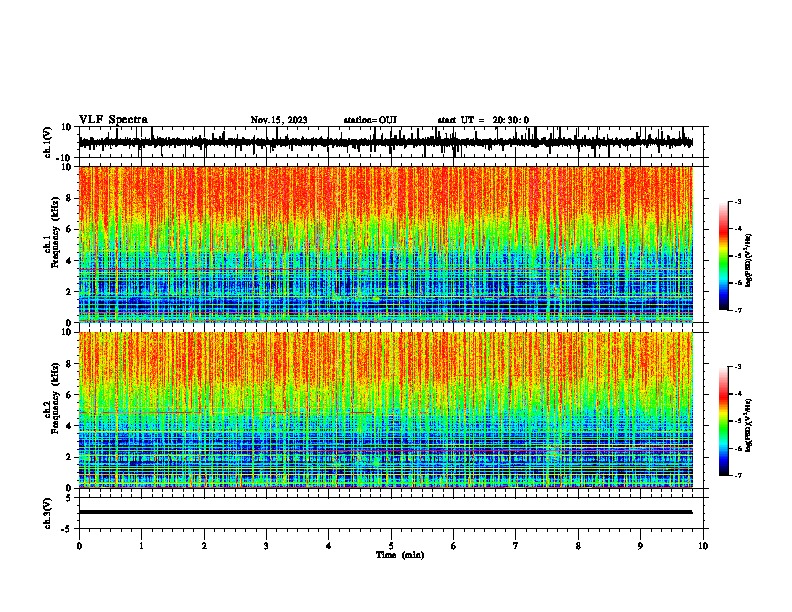Click the "8" kHz tick on ch.1 axis
Viewport: 792px width, 612px height.
coord(70,198)
